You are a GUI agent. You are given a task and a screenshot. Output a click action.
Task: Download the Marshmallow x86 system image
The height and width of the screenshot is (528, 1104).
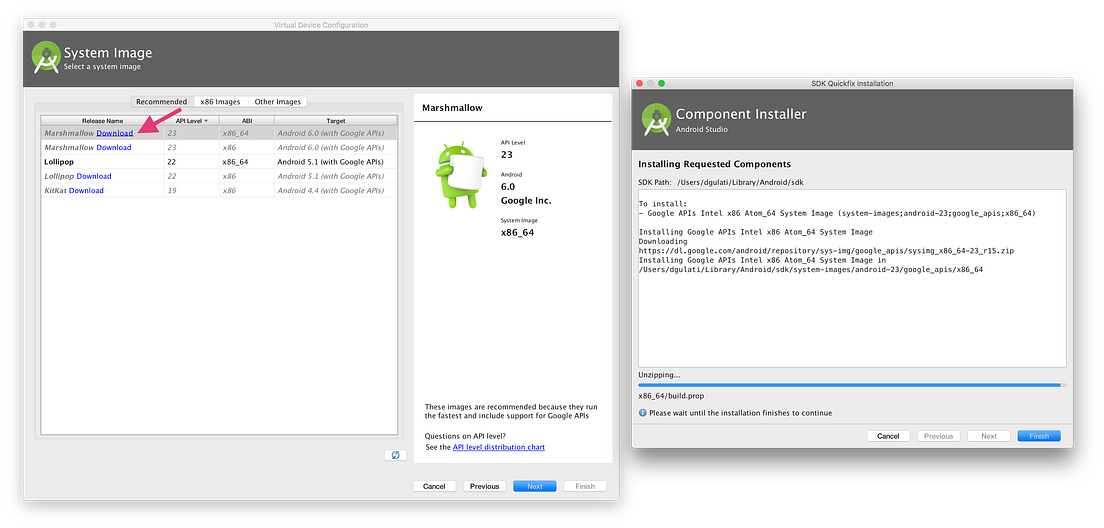click(x=113, y=147)
